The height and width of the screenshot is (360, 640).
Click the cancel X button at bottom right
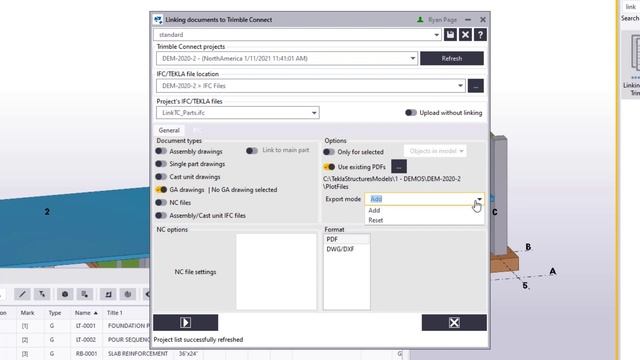(x=454, y=322)
